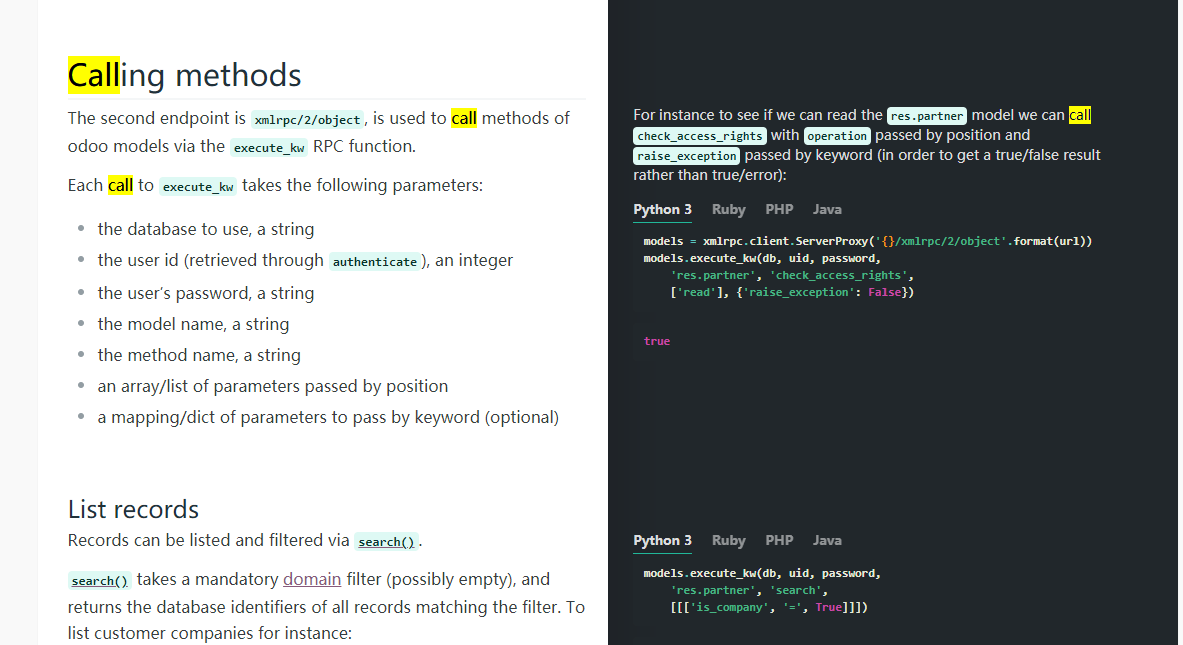Click the Calling methods heading
The height and width of the screenshot is (645, 1183).
[183, 74]
